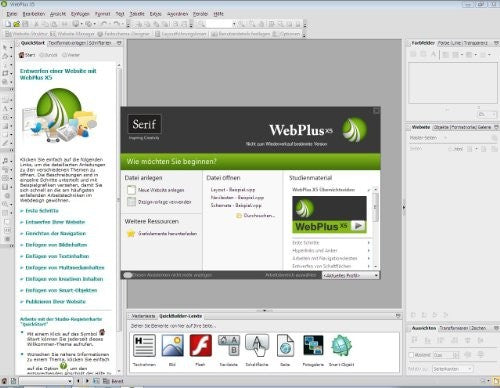Click the Schaltfläche button QuickBuilder icon
This screenshot has height=388, width=500.
(x=257, y=346)
